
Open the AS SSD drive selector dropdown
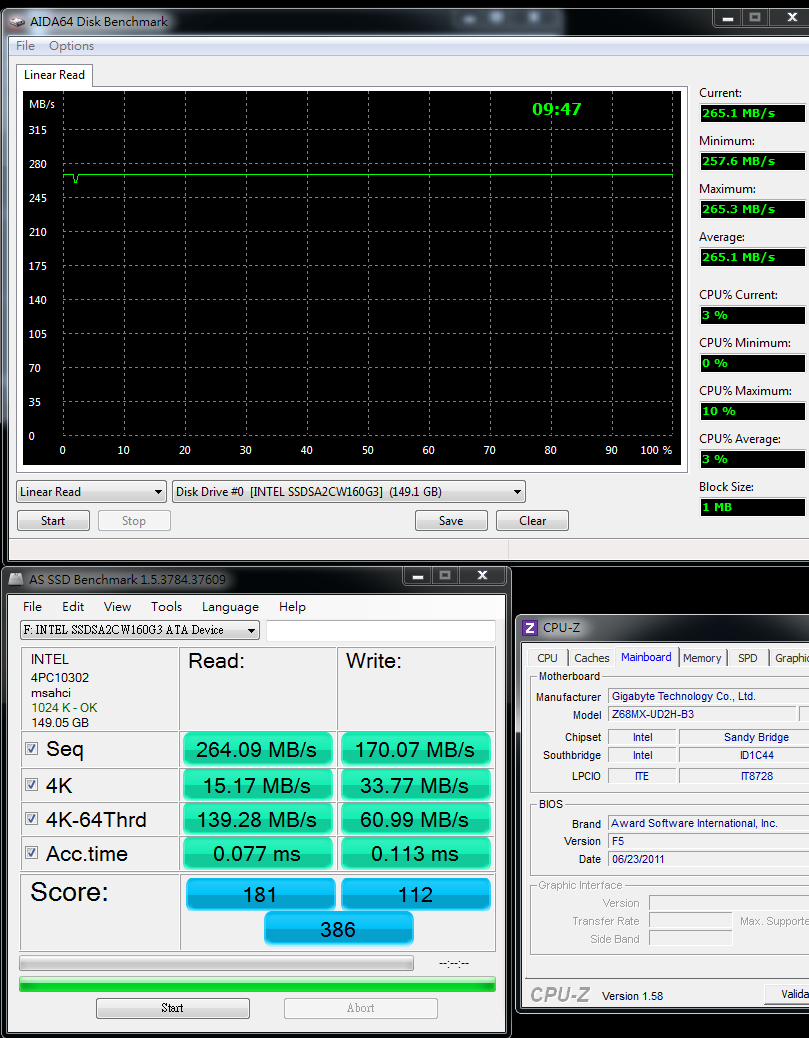click(x=140, y=630)
